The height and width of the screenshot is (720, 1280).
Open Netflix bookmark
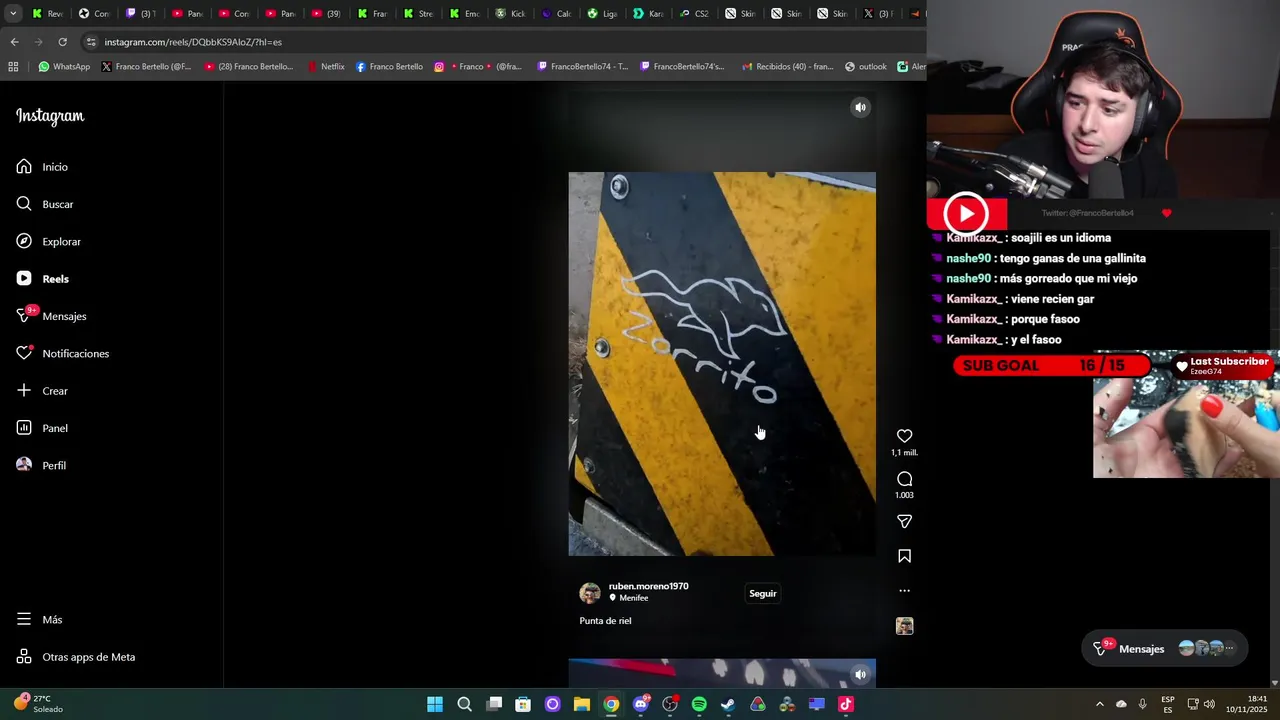click(x=326, y=67)
